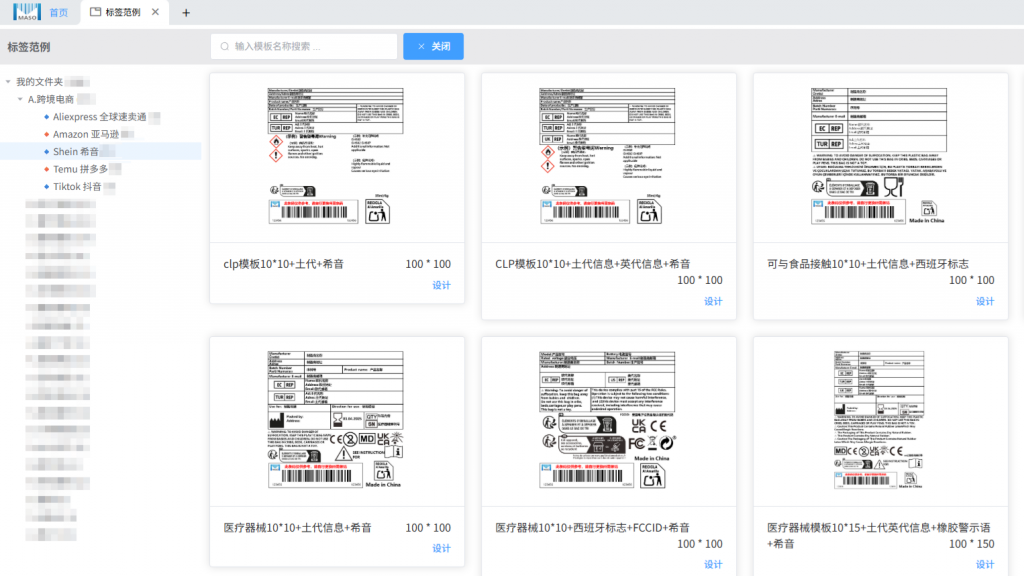Close the 标签范例 tab
The height and width of the screenshot is (576, 1024).
[155, 13]
